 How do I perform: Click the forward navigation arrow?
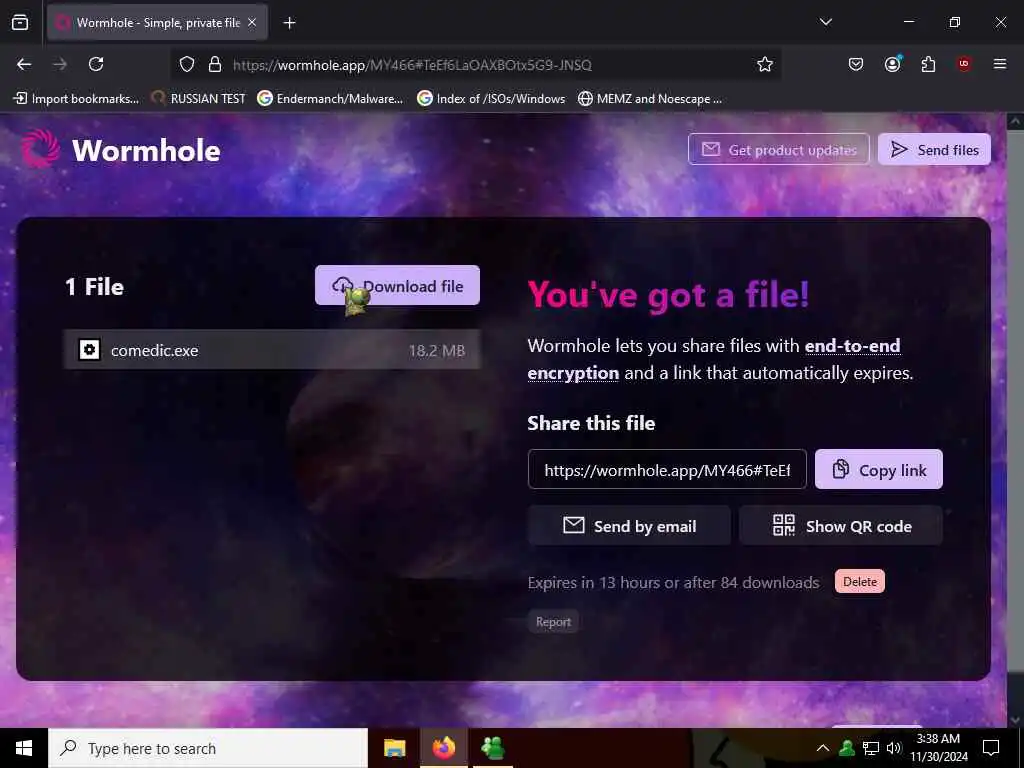click(60, 64)
